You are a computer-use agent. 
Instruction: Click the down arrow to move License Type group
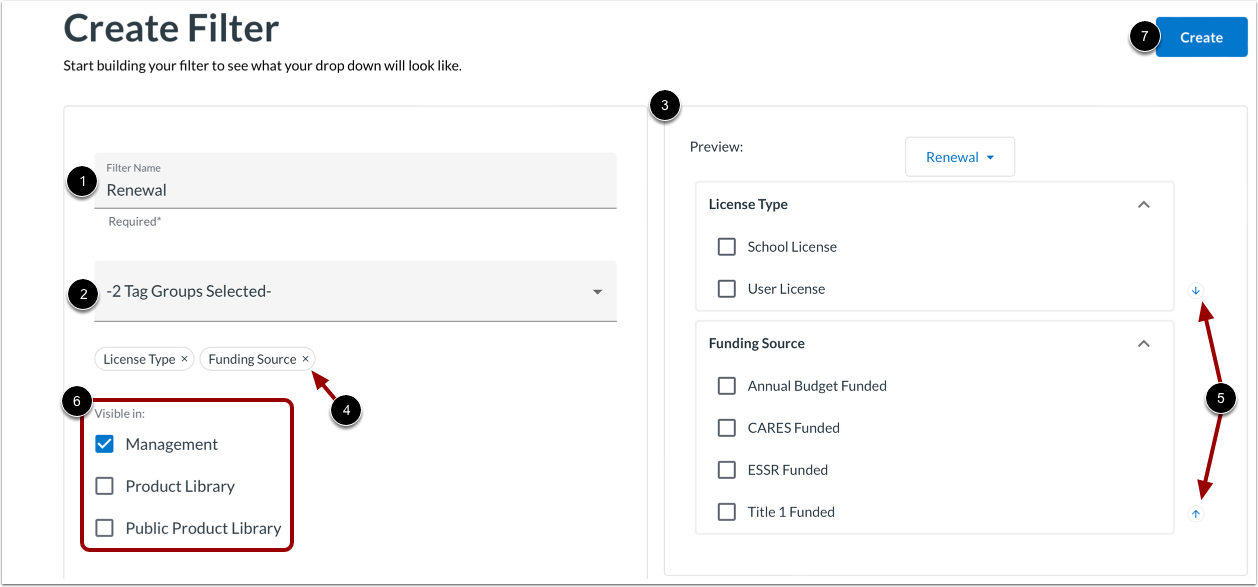(1195, 290)
